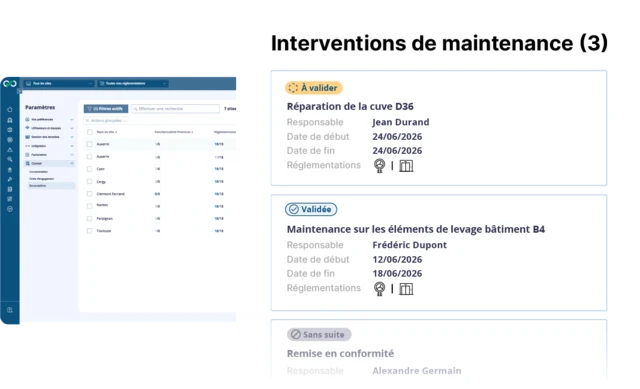The width and height of the screenshot is (640, 389).
Task: Check the box for the Caen row
Action: (x=89, y=169)
